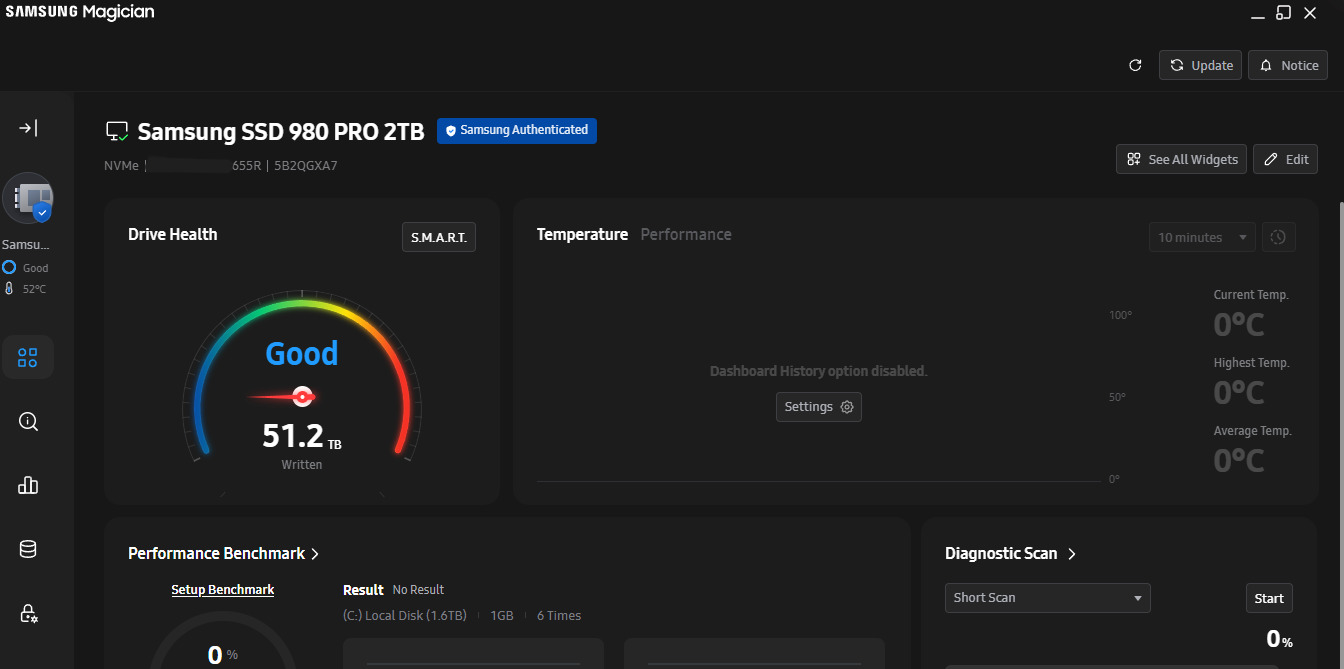Open dashboard history Settings button
The height and width of the screenshot is (669, 1344).
[818, 407]
